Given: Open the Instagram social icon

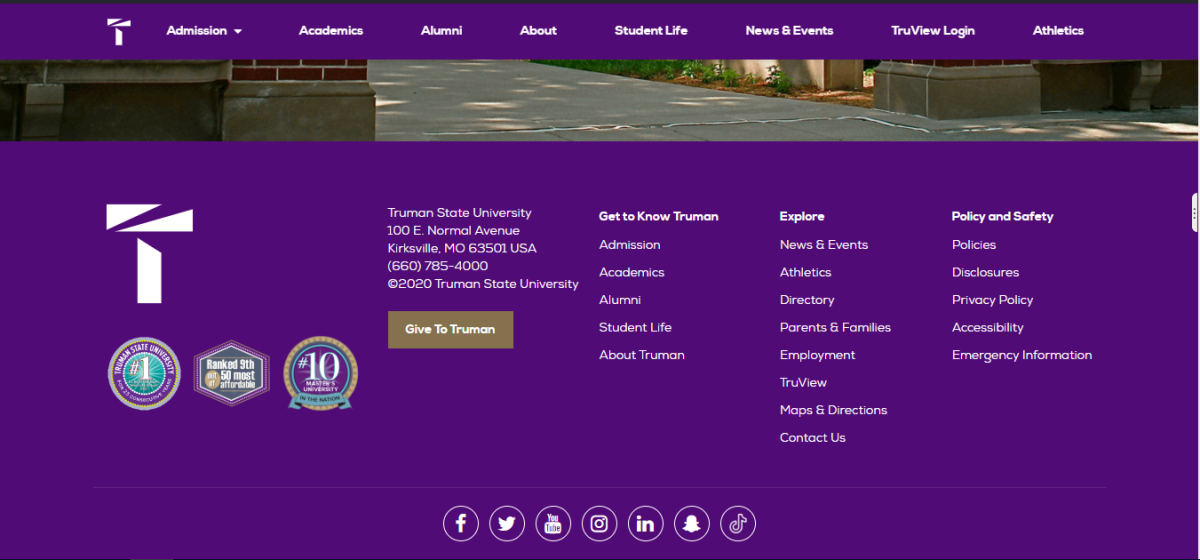Looking at the screenshot, I should click(599, 523).
